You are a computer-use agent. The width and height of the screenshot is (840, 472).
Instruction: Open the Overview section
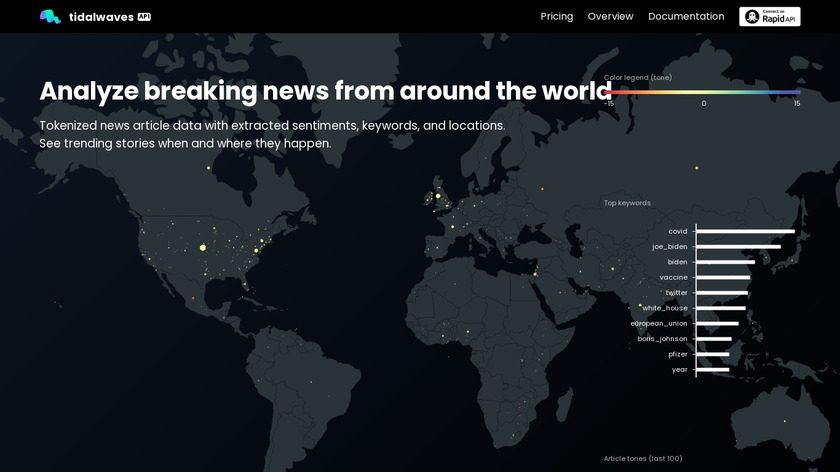click(x=610, y=17)
